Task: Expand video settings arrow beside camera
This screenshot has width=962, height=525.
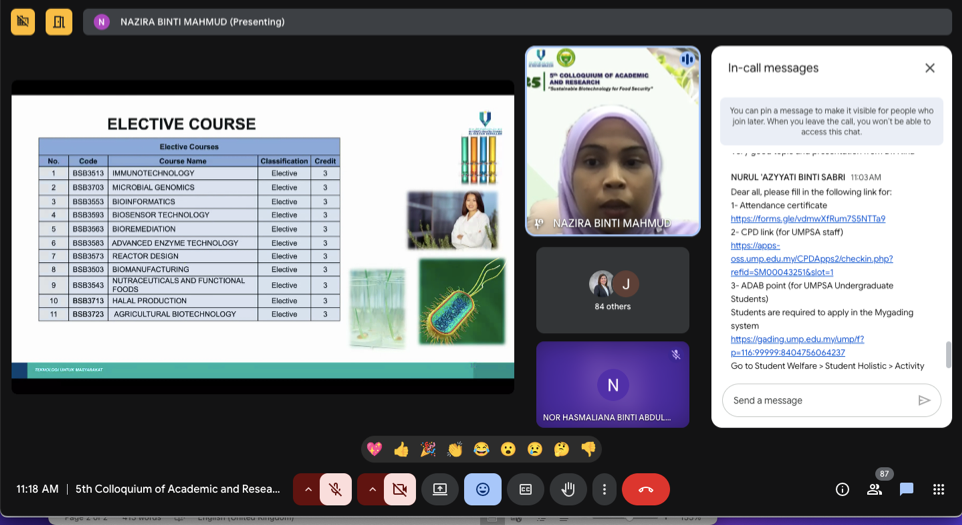Action: [x=372, y=489]
